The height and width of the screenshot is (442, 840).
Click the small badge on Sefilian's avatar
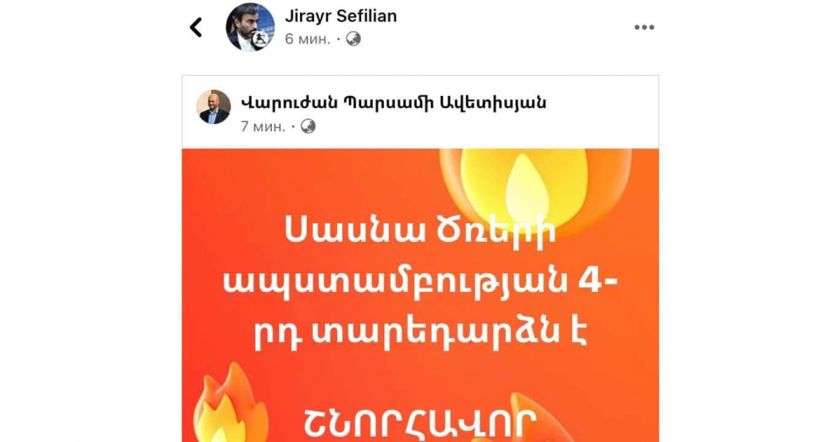click(x=263, y=39)
